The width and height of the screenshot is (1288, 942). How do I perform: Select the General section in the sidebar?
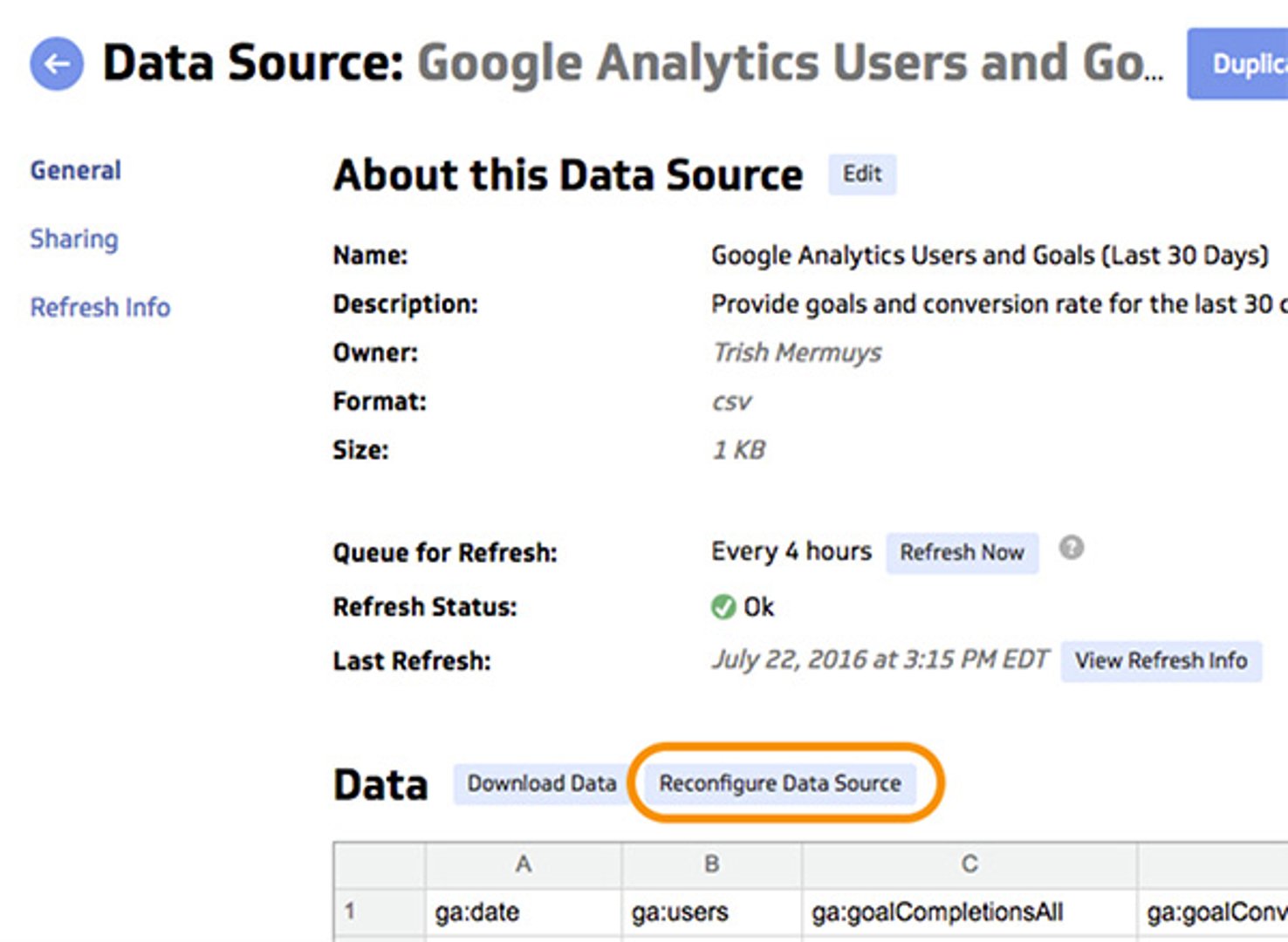[75, 170]
